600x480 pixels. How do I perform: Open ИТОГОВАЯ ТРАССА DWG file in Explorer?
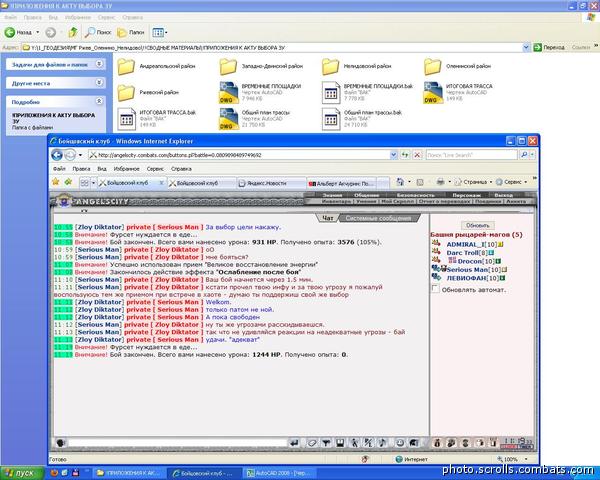[x=458, y=92]
